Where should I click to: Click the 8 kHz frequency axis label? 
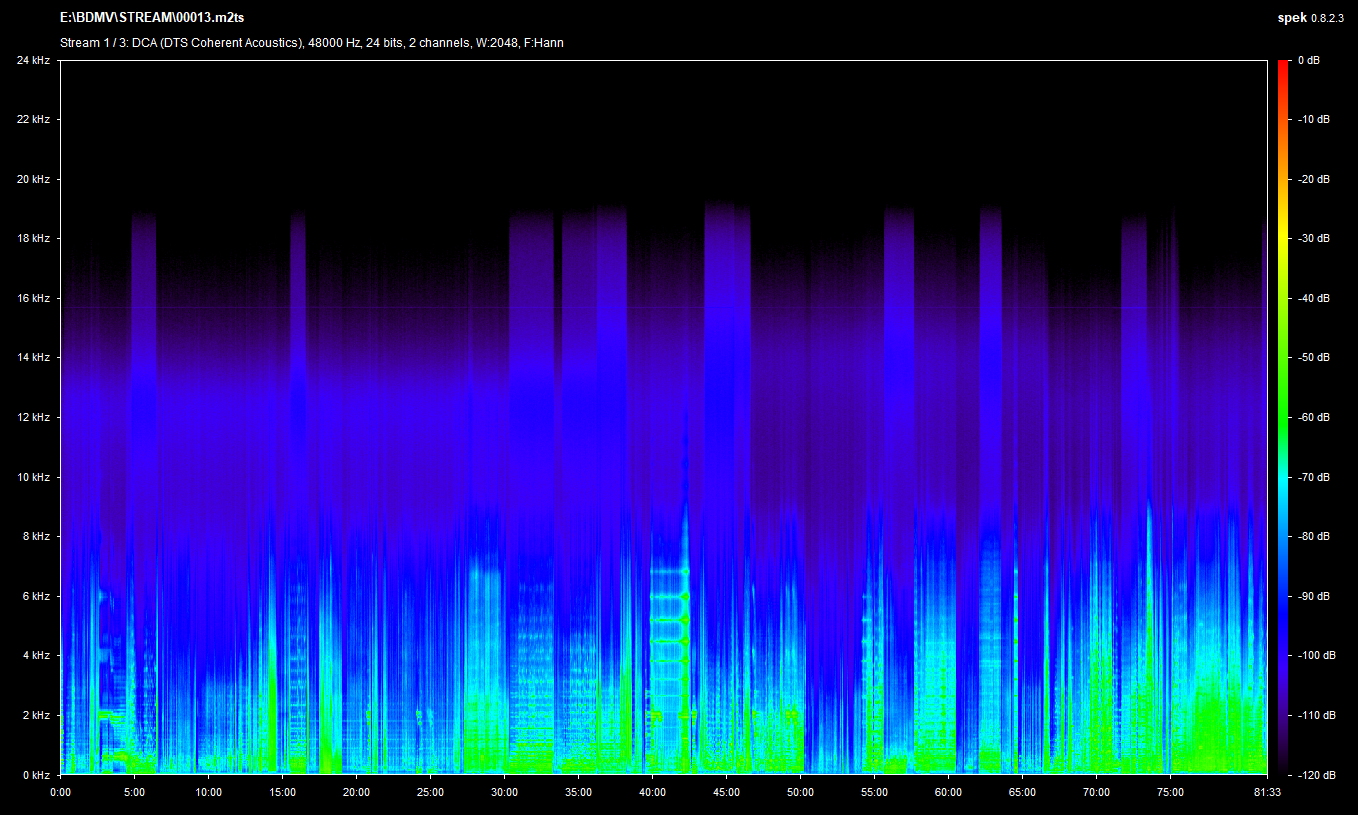pos(36,537)
